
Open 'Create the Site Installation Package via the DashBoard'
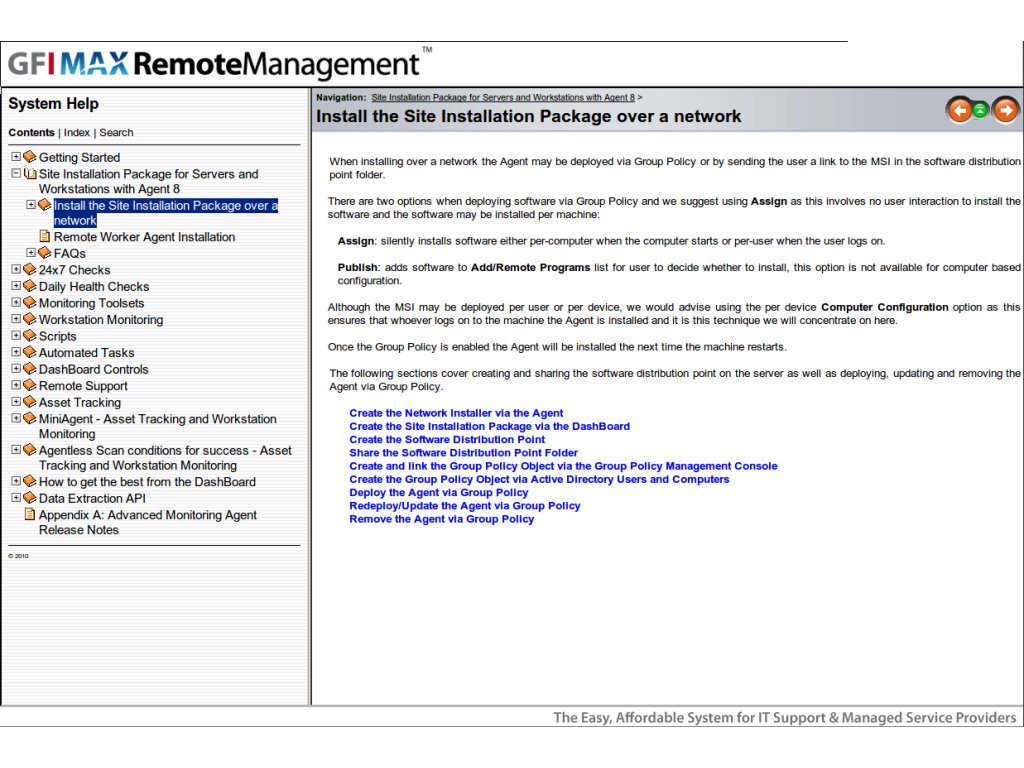coord(490,426)
